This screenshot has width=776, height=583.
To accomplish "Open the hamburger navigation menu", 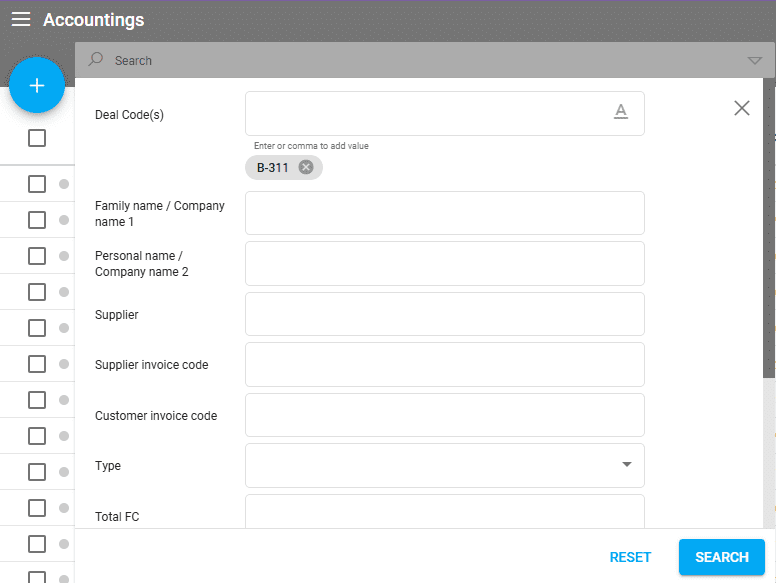I will pyautogui.click(x=21, y=20).
